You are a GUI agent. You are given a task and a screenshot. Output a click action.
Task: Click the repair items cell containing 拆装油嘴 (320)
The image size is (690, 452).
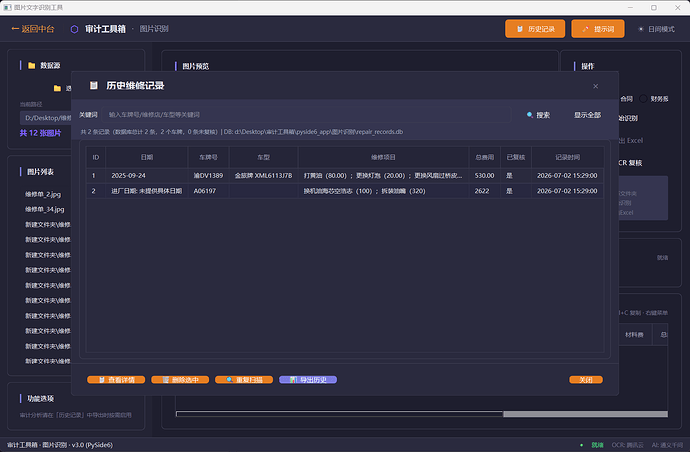click(383, 191)
